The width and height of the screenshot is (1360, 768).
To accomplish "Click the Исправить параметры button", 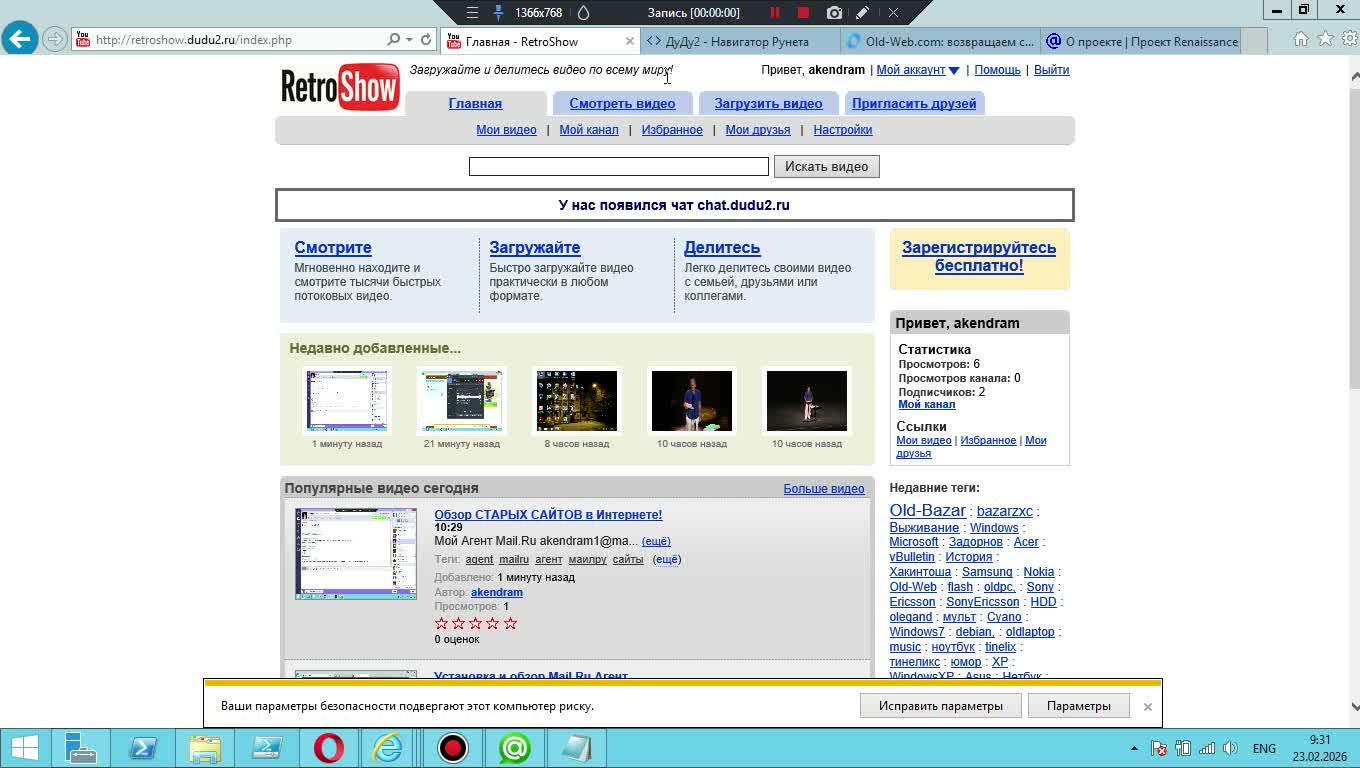I will click(x=940, y=706).
